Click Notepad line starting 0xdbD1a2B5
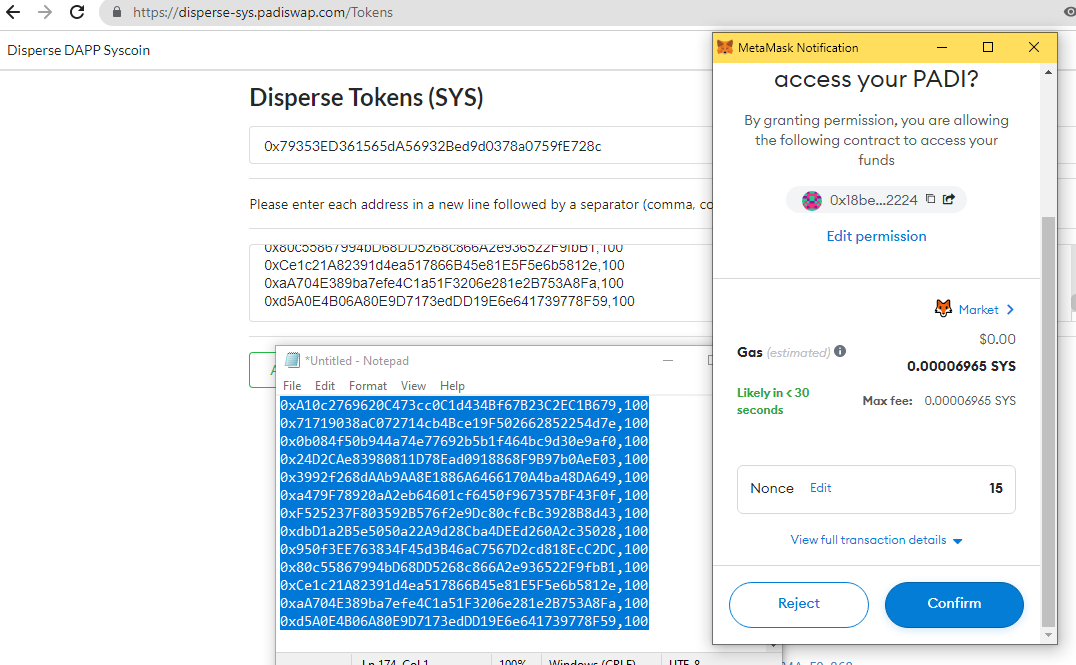1076x665 pixels. [464, 531]
